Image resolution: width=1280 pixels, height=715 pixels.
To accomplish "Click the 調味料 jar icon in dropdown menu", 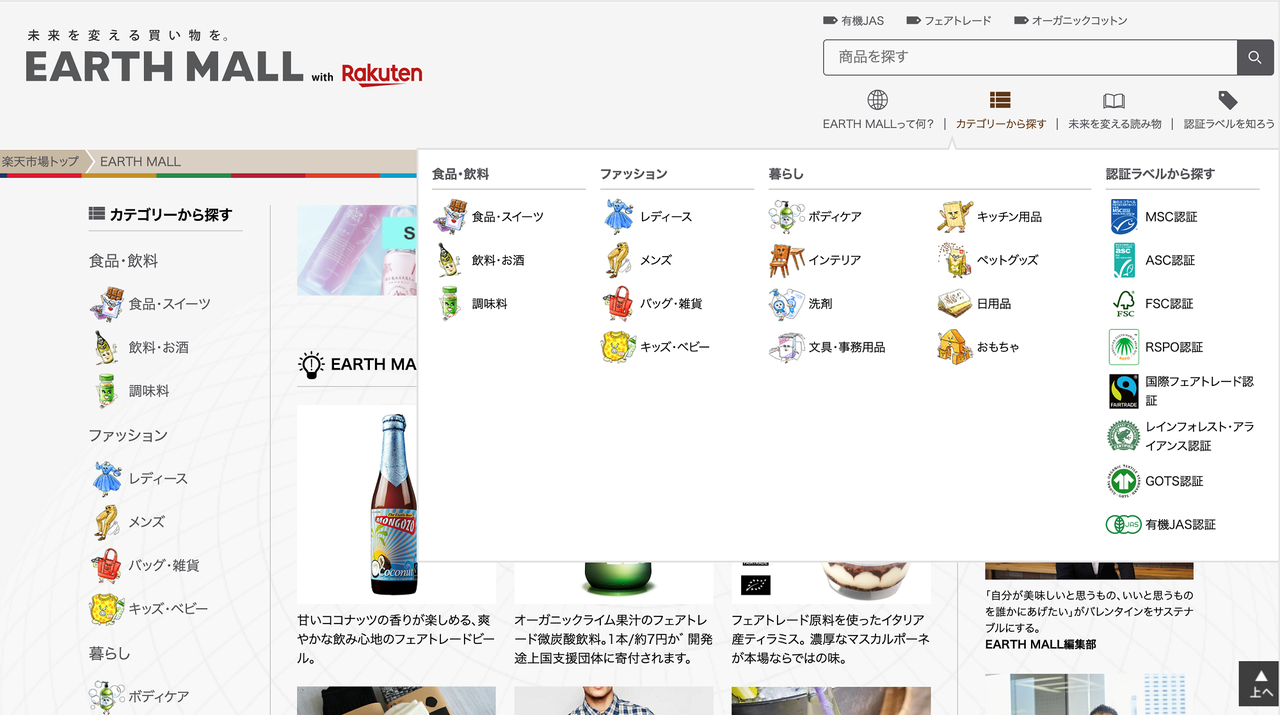I will (449, 303).
